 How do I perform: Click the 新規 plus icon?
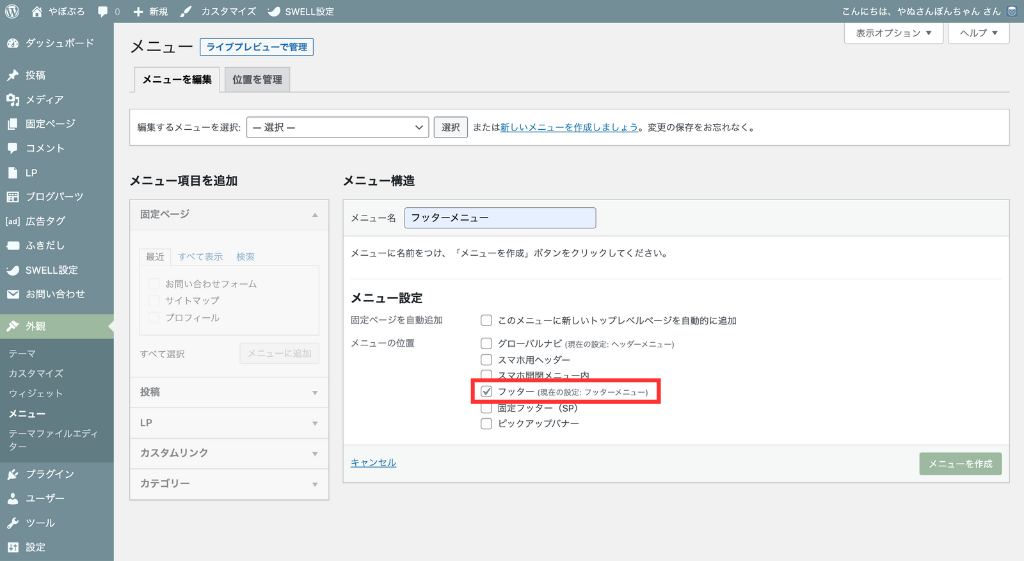(138, 11)
